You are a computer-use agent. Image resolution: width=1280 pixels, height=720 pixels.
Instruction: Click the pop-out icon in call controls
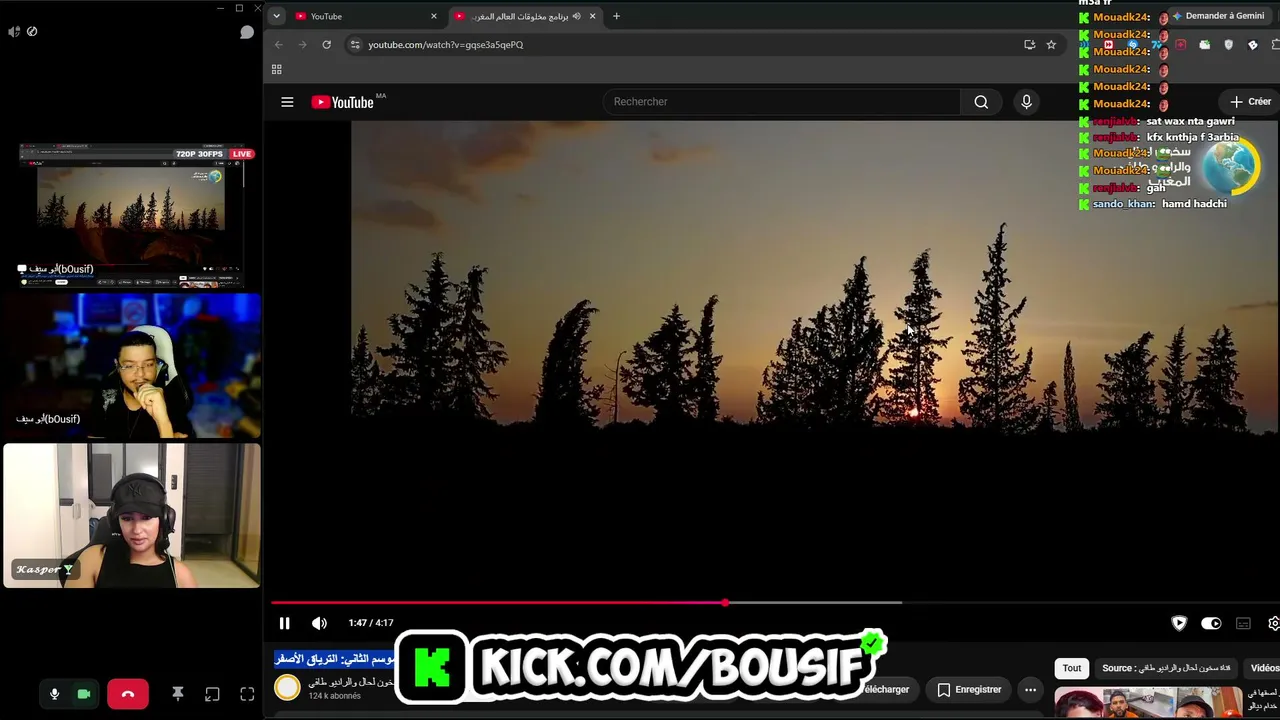point(212,694)
